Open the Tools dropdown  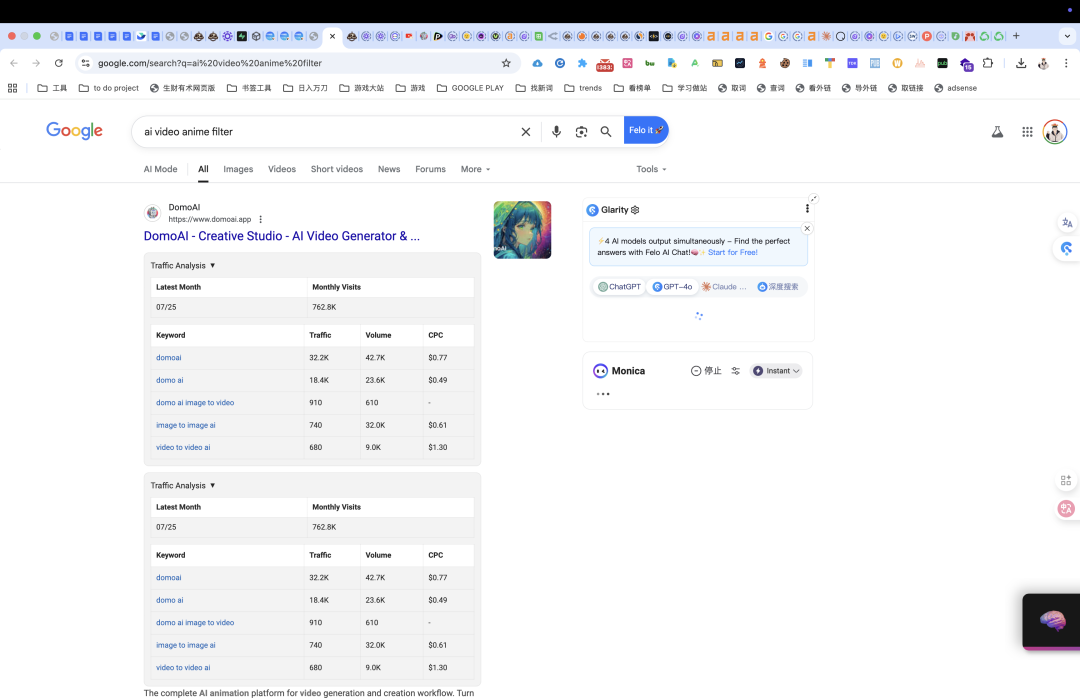pyautogui.click(x=651, y=169)
